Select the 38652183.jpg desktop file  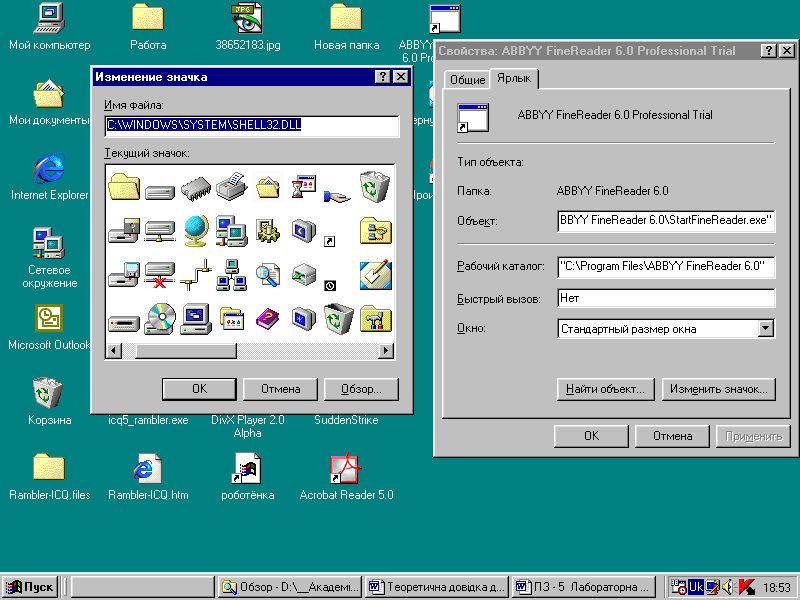247,27
